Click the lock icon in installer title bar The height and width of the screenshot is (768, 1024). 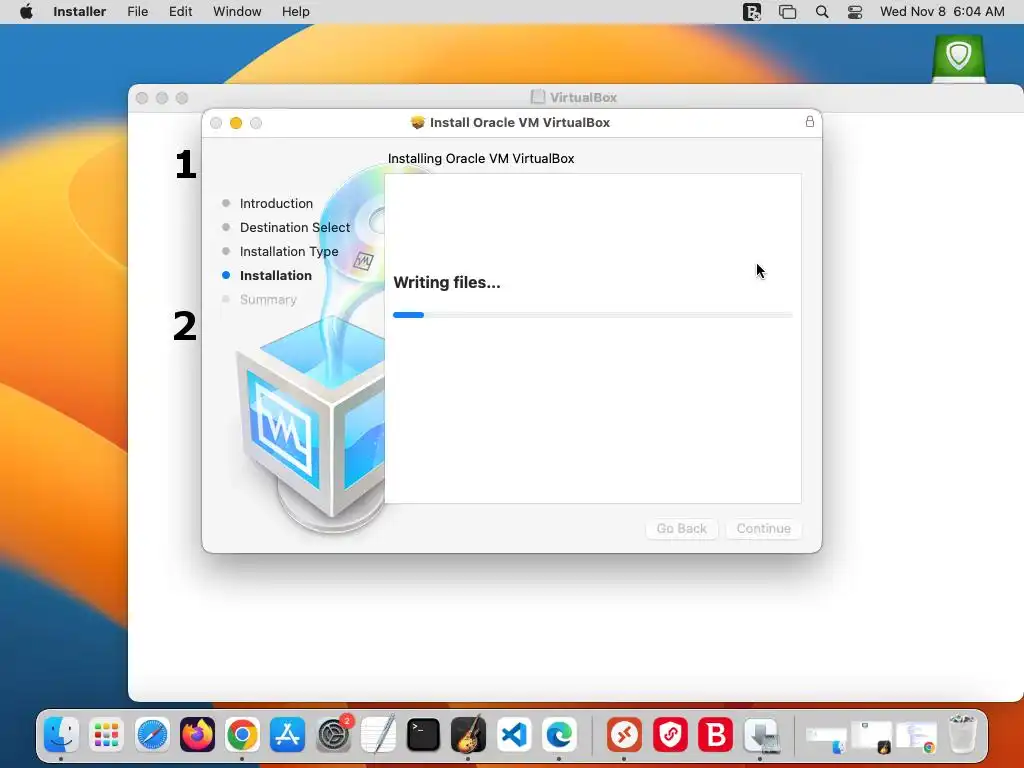coord(810,121)
